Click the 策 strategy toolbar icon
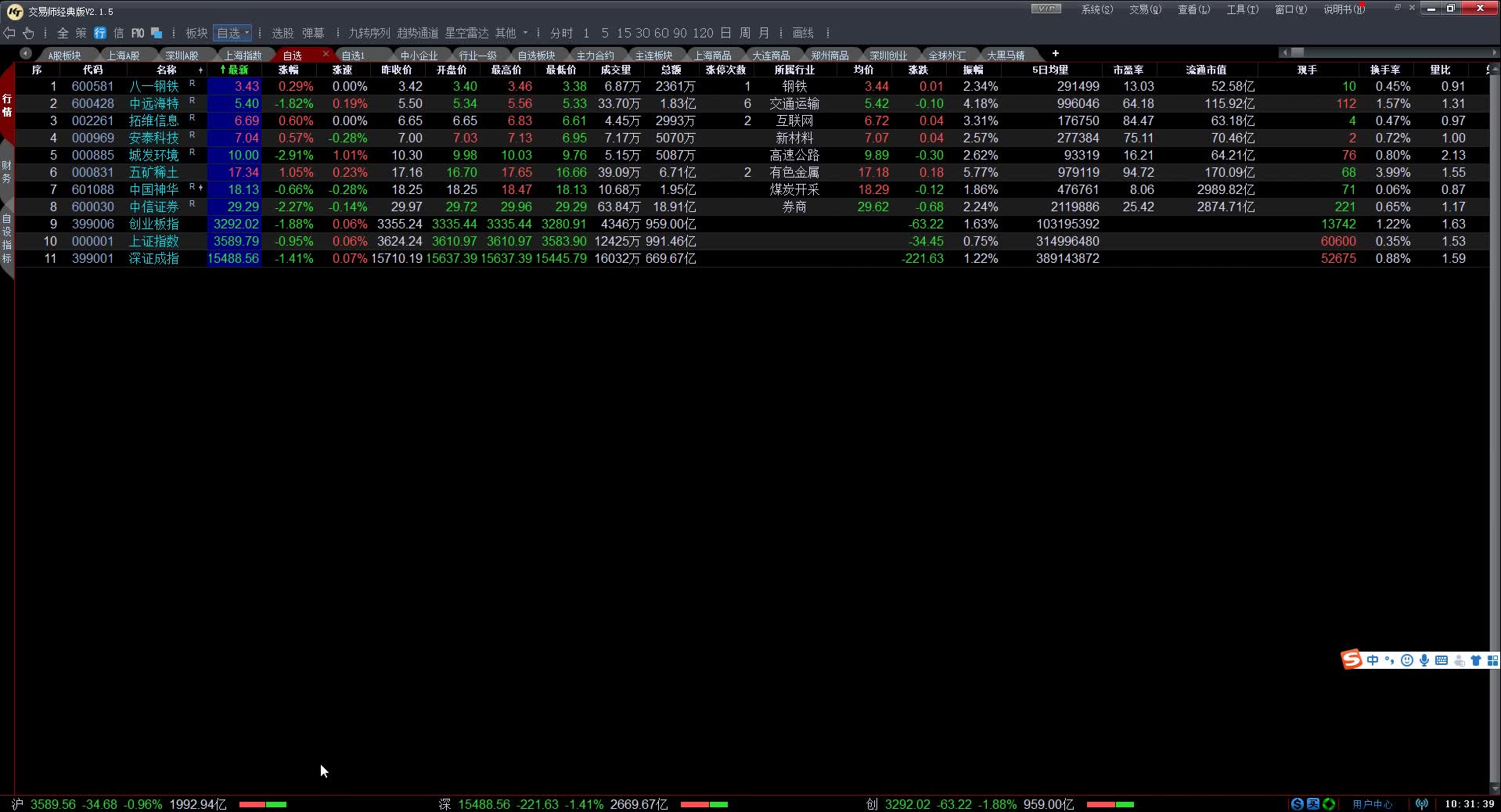Image resolution: width=1501 pixels, height=812 pixels. (x=81, y=33)
